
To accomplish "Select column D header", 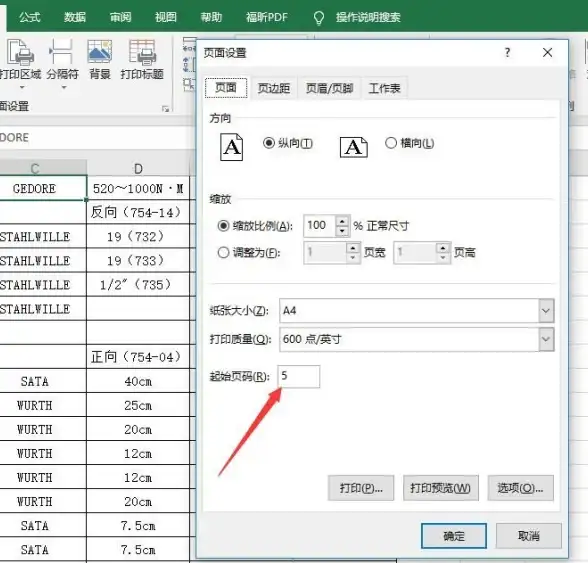I will [x=138, y=168].
